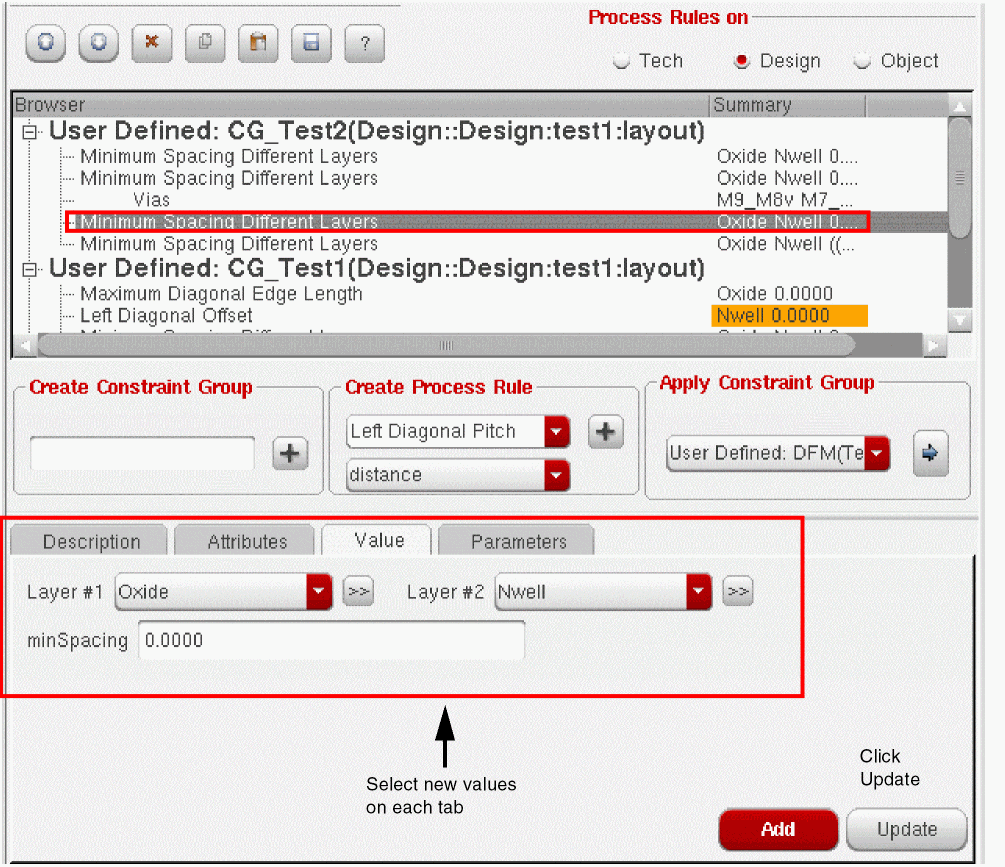Switch to the Parameters tab
Screen dimensions: 1005x867
[x=518, y=542]
